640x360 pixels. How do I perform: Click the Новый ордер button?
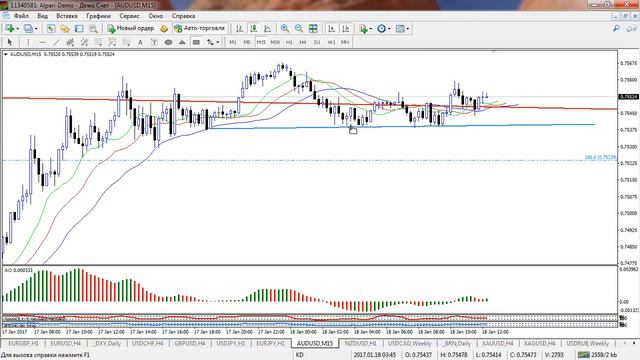[x=131, y=29]
